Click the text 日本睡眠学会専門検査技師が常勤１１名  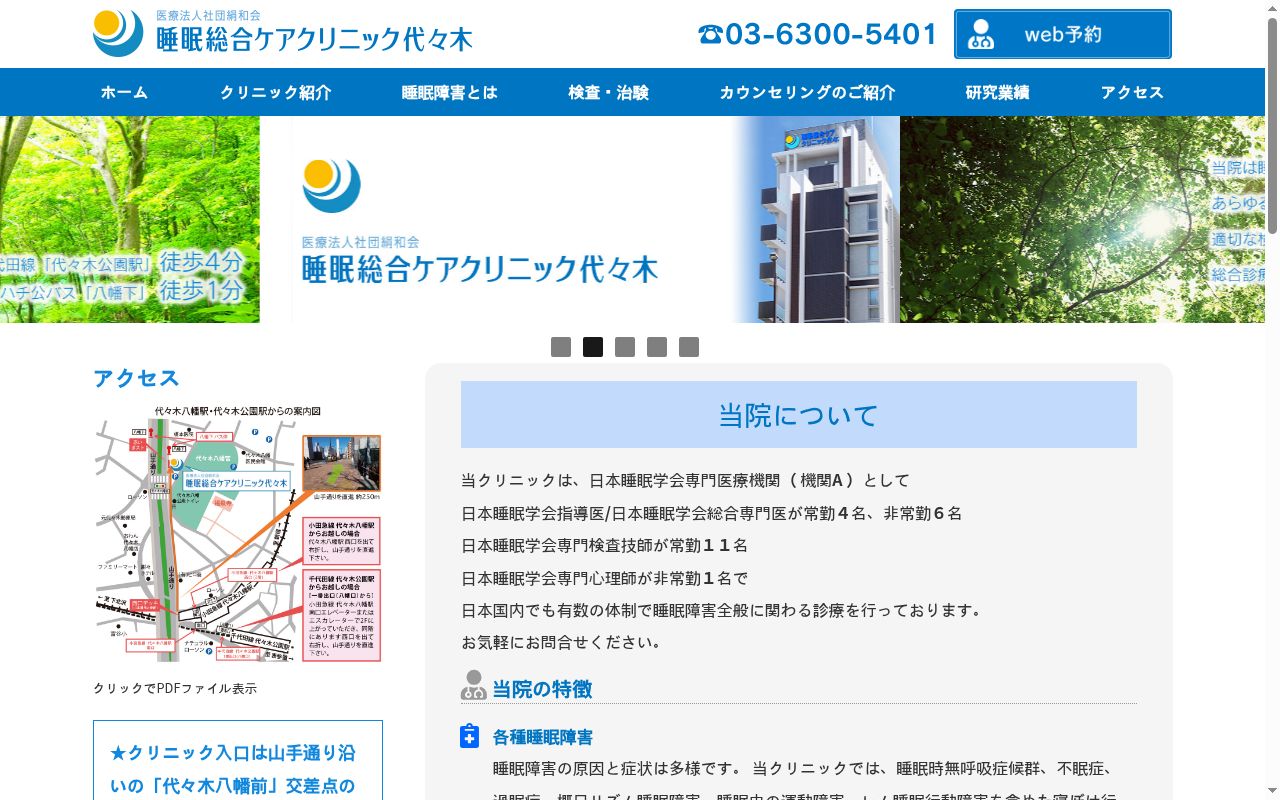point(605,545)
